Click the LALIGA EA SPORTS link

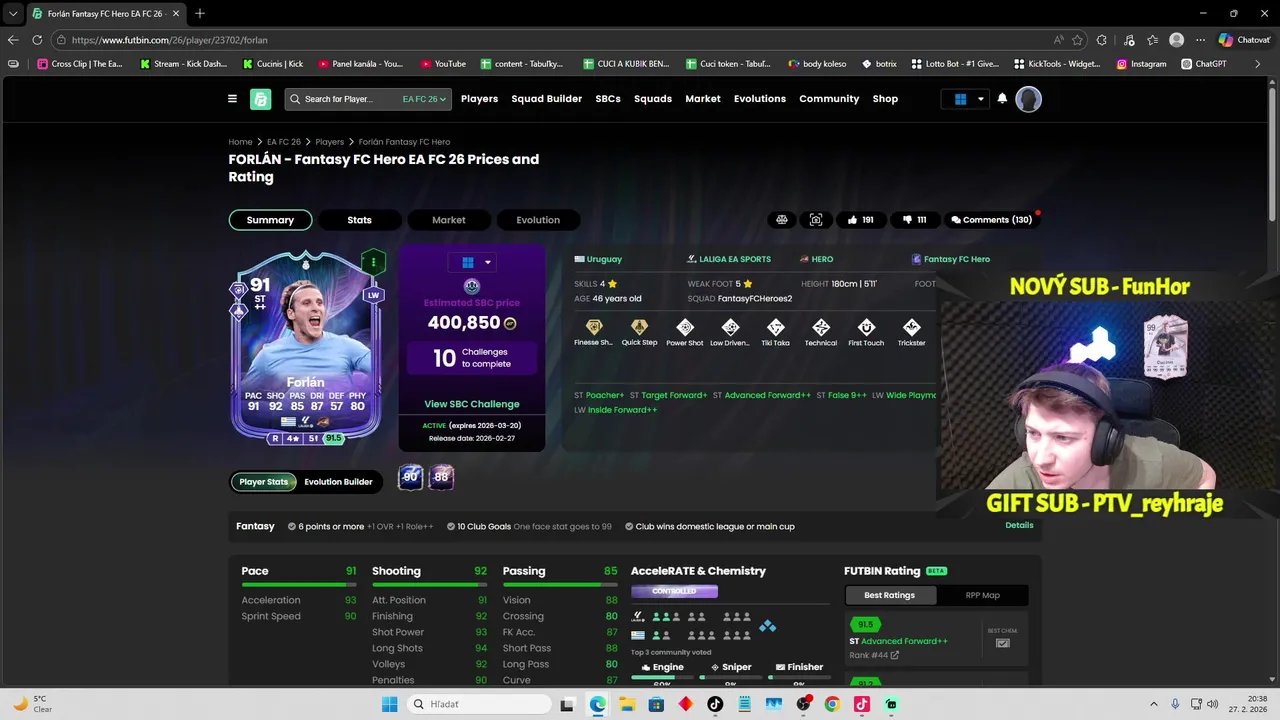click(x=729, y=259)
